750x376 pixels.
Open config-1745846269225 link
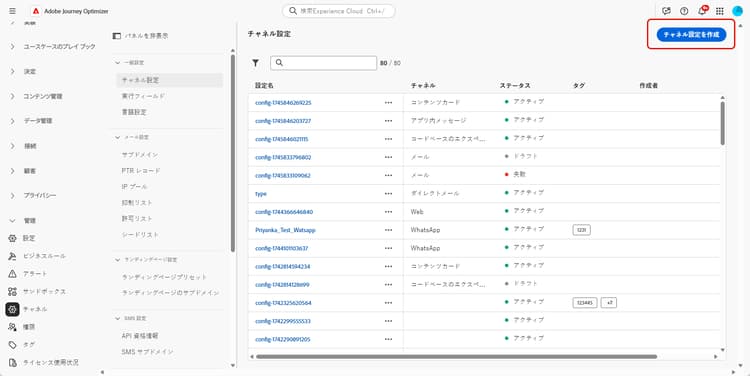[x=283, y=103]
